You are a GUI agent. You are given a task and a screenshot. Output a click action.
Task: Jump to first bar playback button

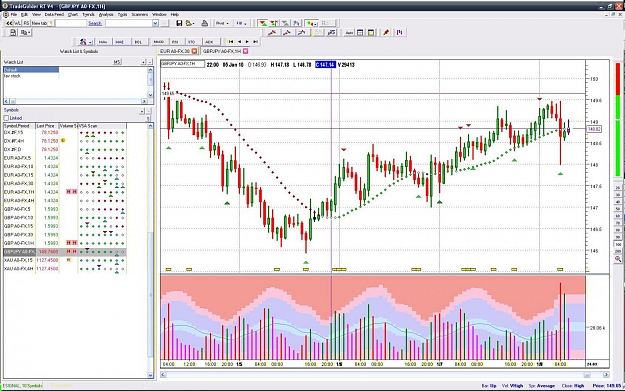pos(231,41)
